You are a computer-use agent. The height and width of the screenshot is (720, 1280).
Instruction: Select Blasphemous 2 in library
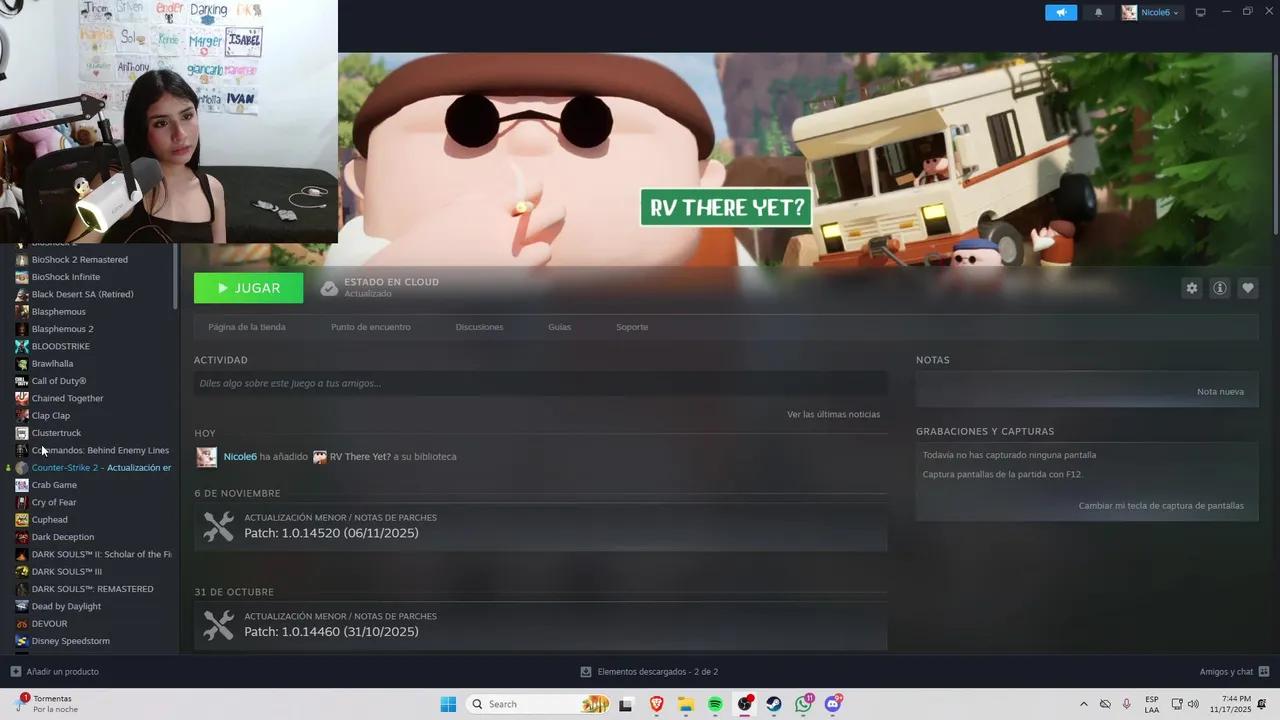click(62, 329)
